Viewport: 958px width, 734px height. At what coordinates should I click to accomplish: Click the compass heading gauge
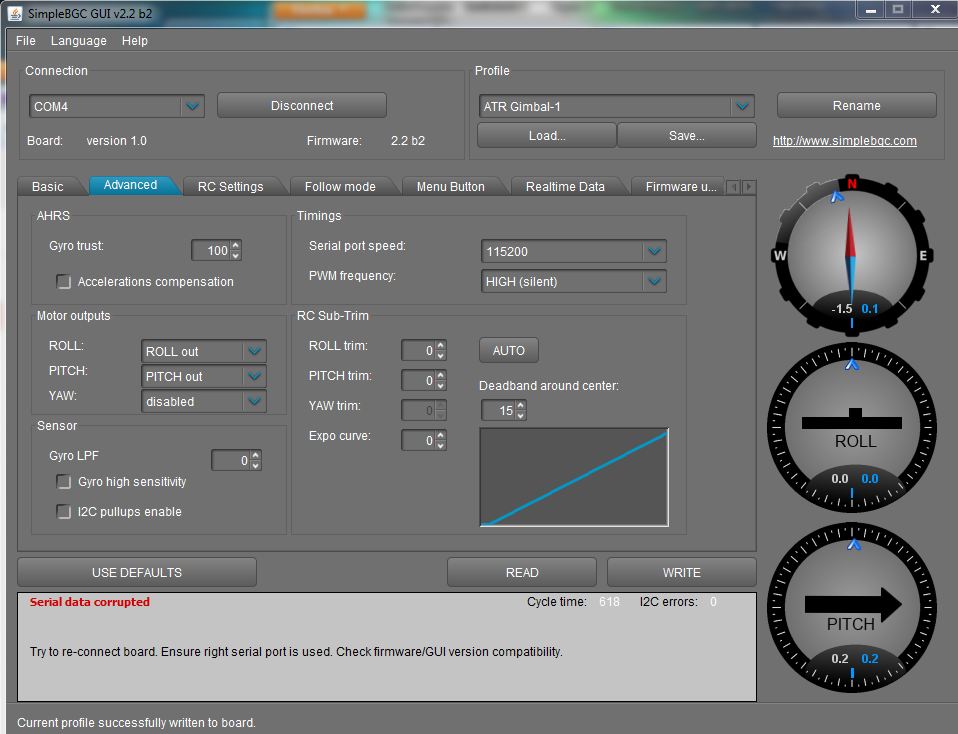point(852,254)
